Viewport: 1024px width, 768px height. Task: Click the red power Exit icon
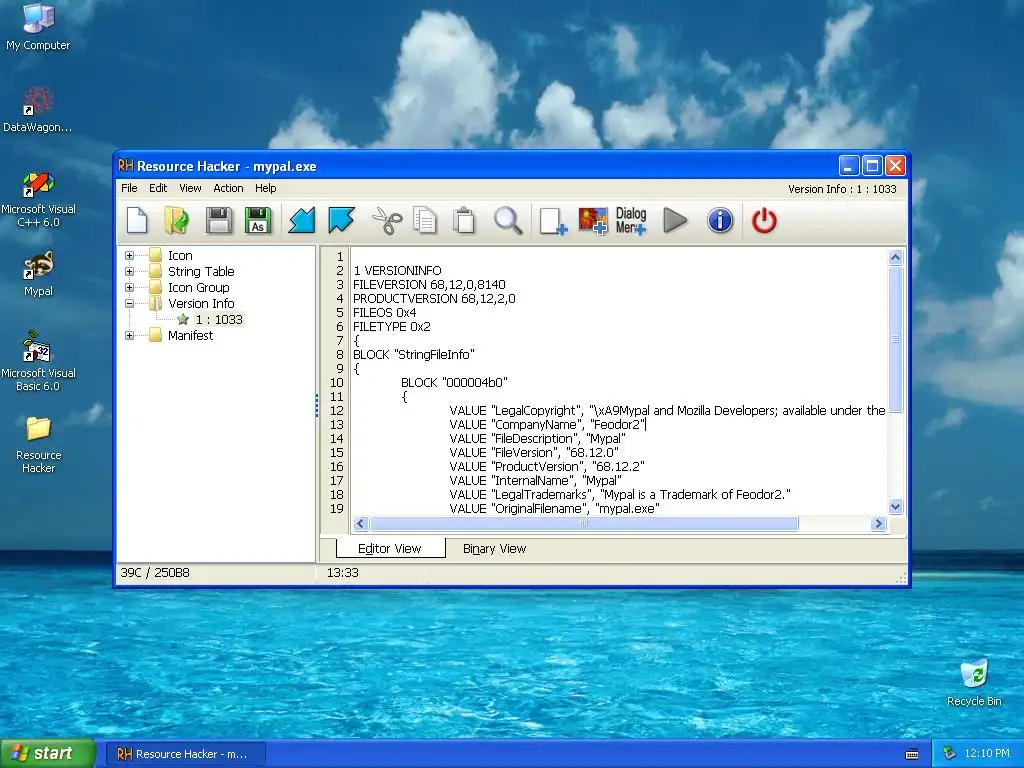[764, 220]
